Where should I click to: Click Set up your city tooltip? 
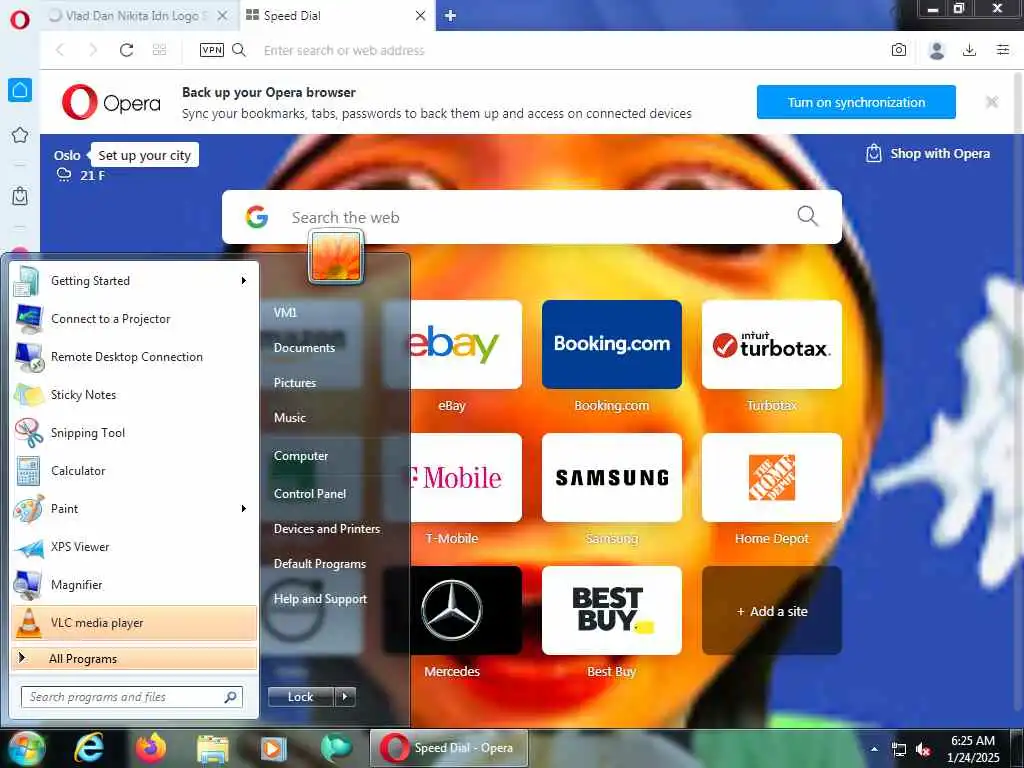click(144, 155)
